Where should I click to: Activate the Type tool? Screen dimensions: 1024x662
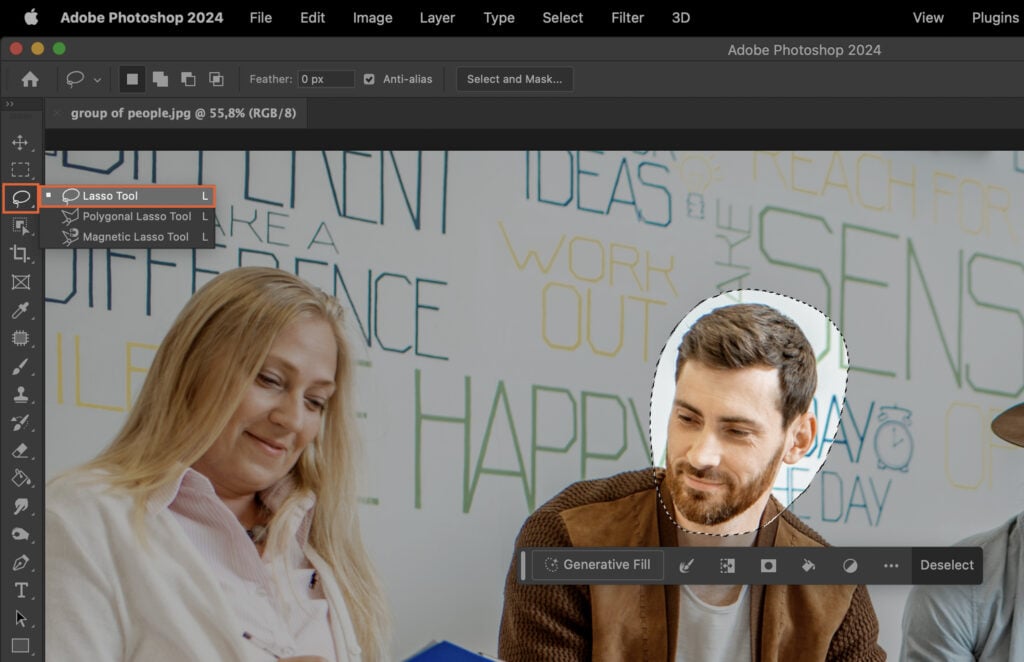point(22,590)
